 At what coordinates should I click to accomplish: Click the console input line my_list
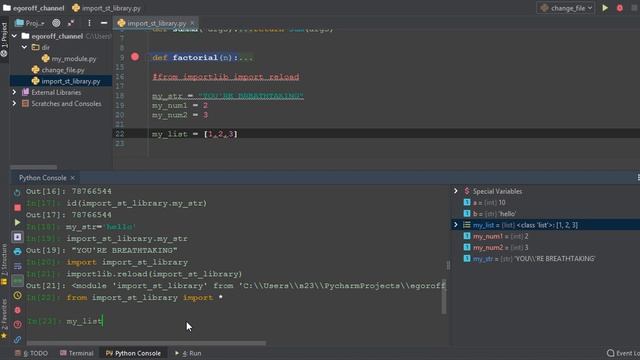click(x=84, y=321)
